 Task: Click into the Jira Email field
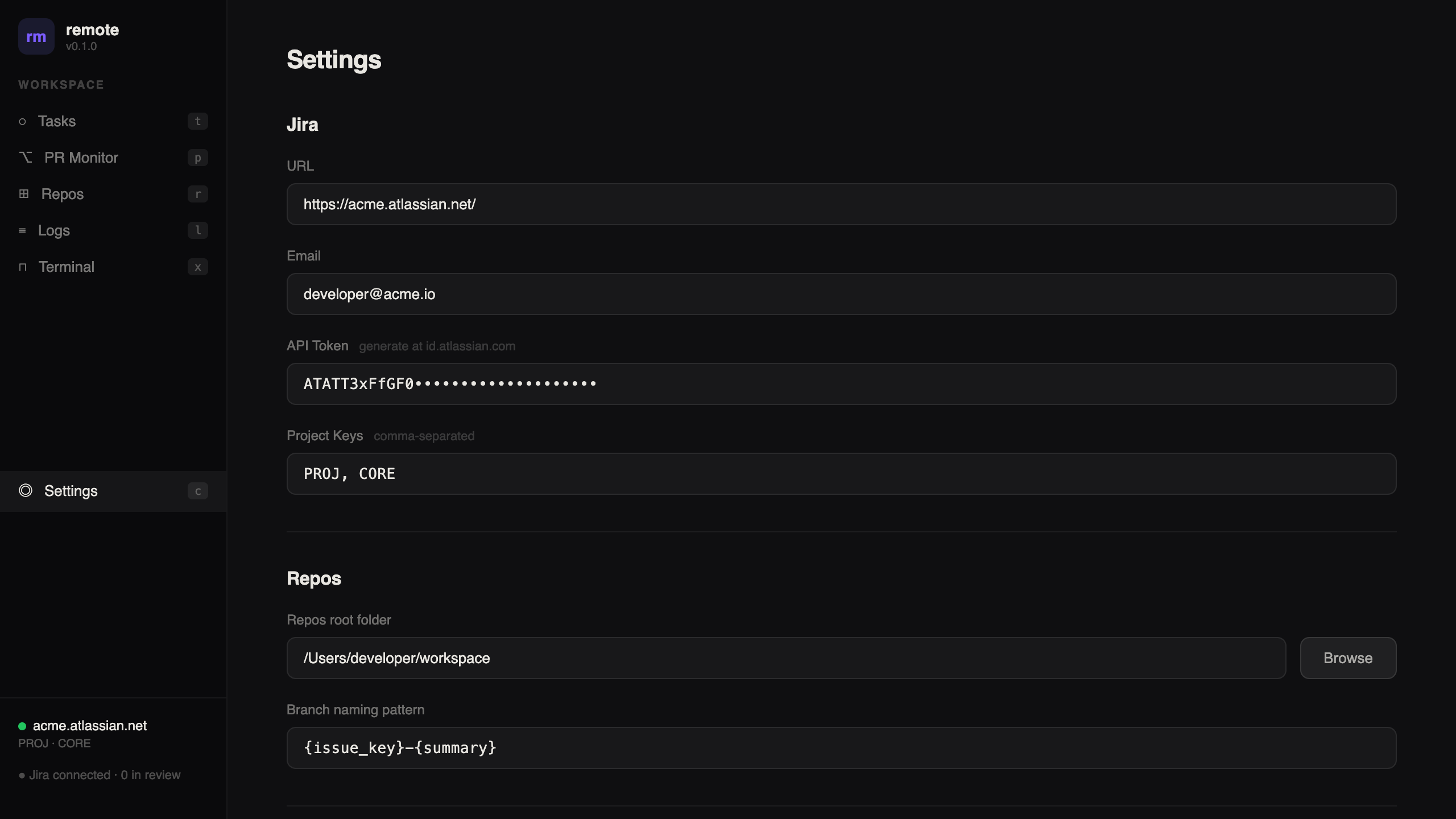(841, 294)
